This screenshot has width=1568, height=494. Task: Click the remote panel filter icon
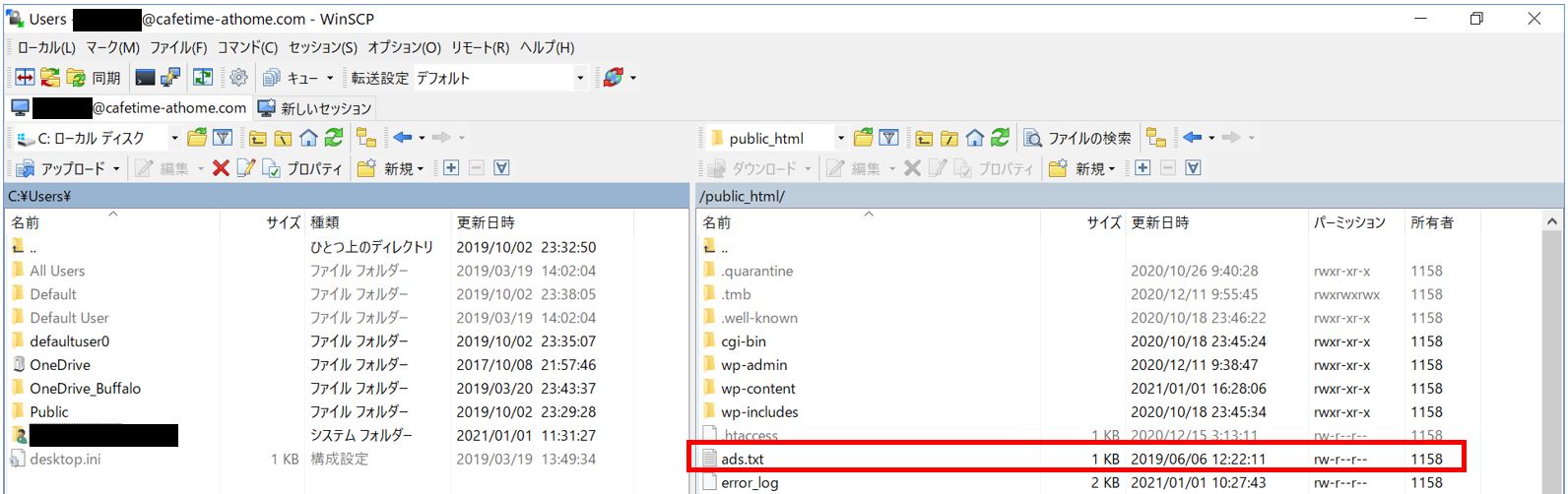coord(888,138)
